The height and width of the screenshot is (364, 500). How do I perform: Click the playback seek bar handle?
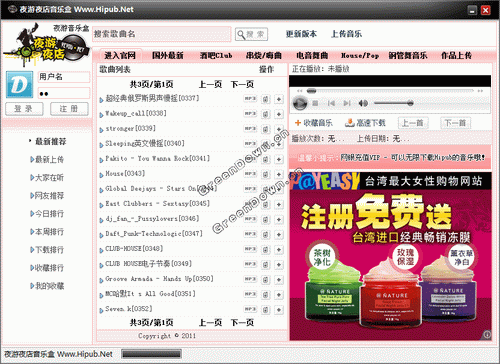coord(311,91)
